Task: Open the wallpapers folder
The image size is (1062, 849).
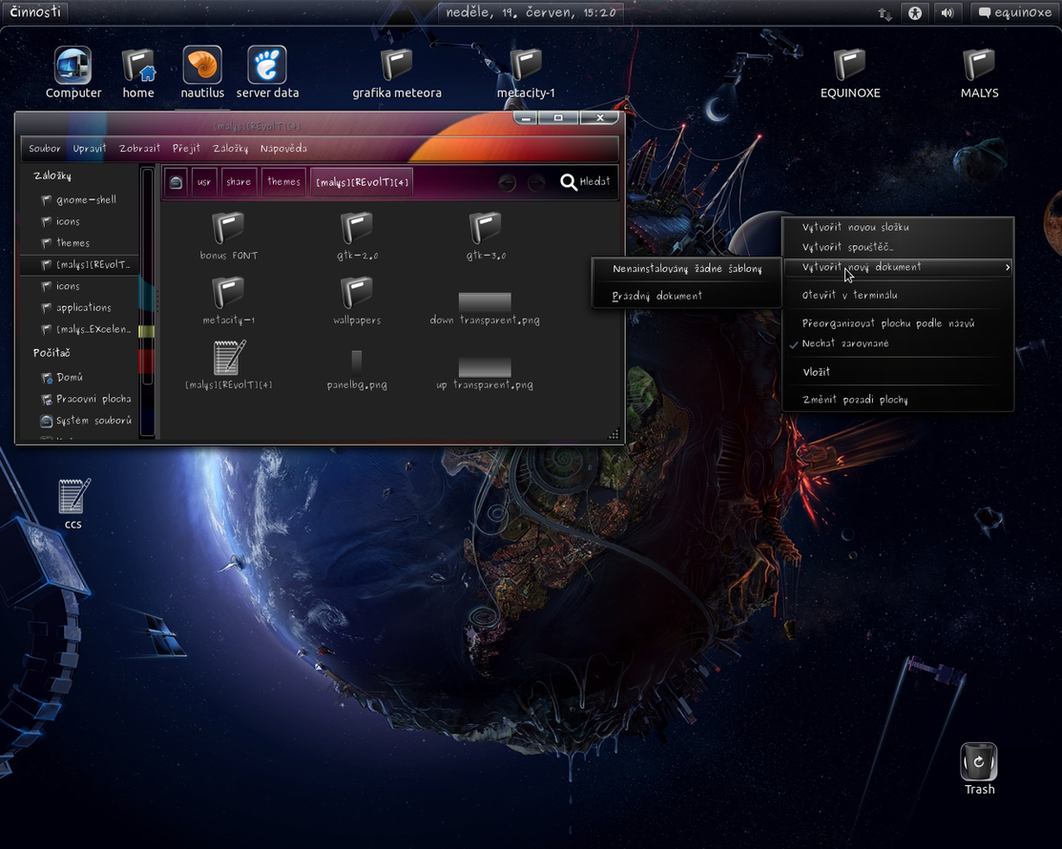Action: 356,294
